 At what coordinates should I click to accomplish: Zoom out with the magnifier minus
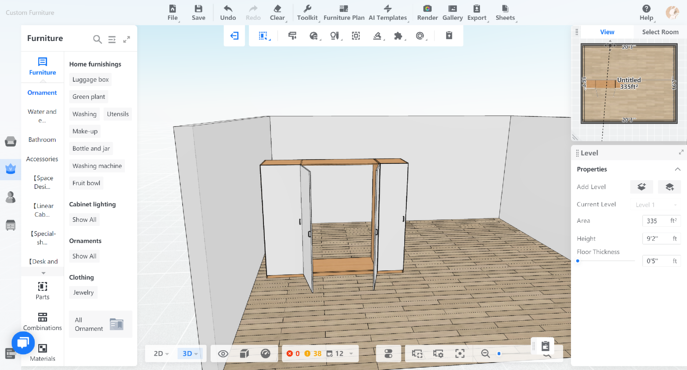coord(485,353)
